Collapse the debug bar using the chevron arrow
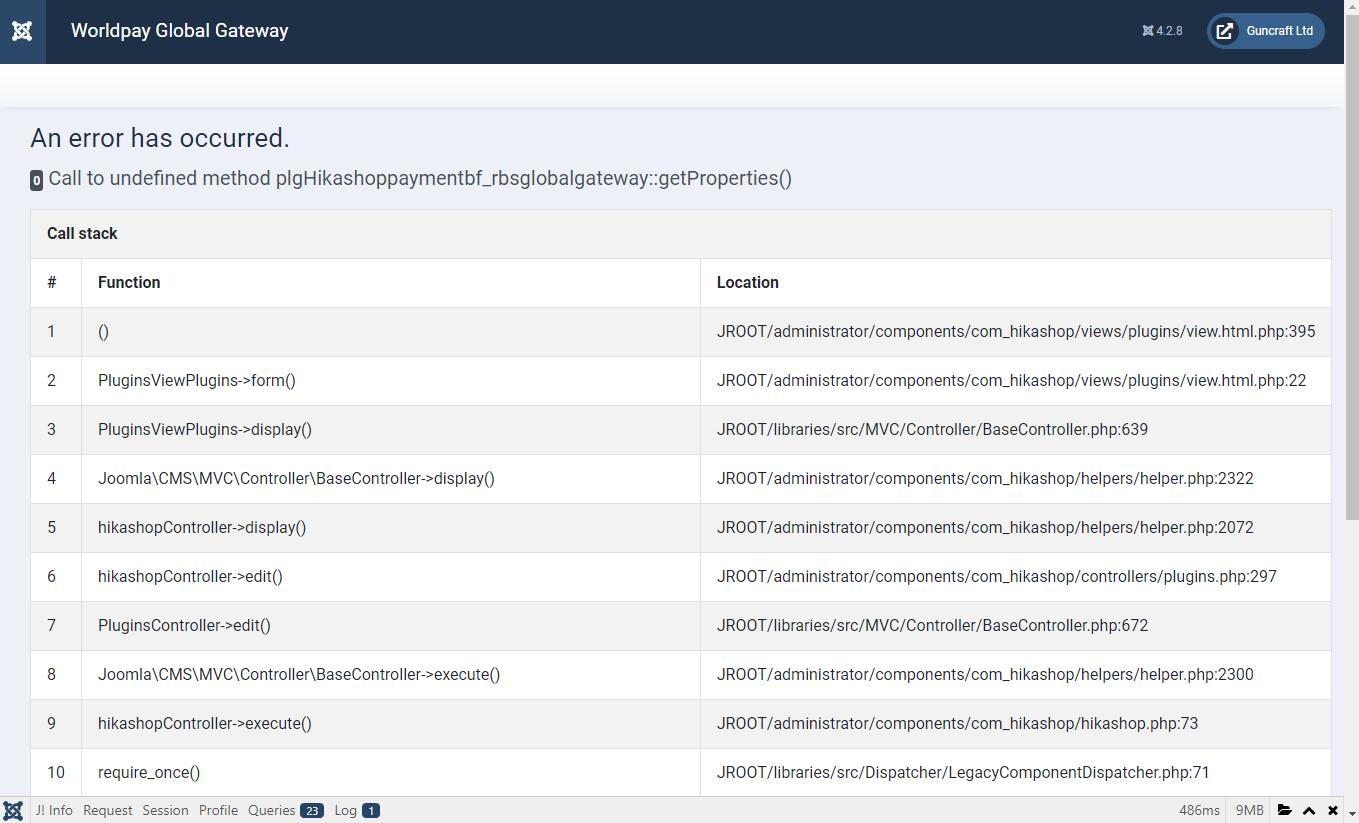 (1309, 810)
